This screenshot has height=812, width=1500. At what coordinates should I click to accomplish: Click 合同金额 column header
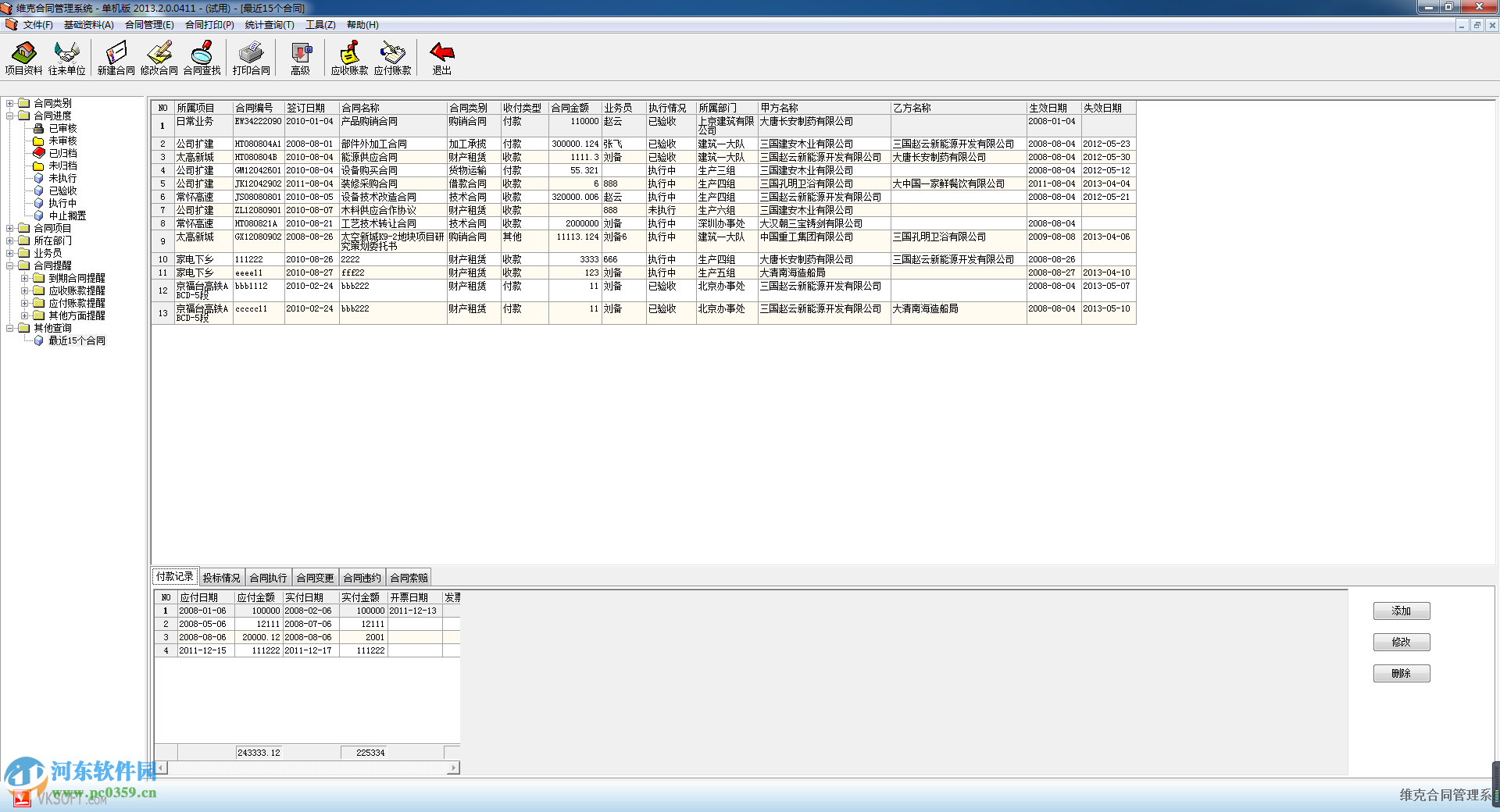pyautogui.click(x=575, y=108)
